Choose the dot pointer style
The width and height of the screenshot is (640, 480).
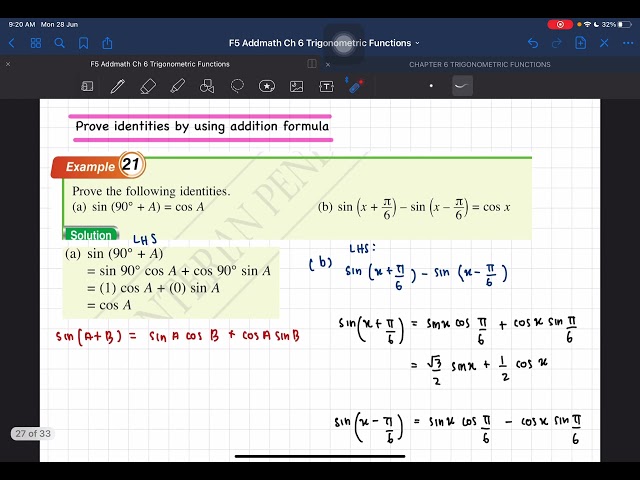coord(431,86)
